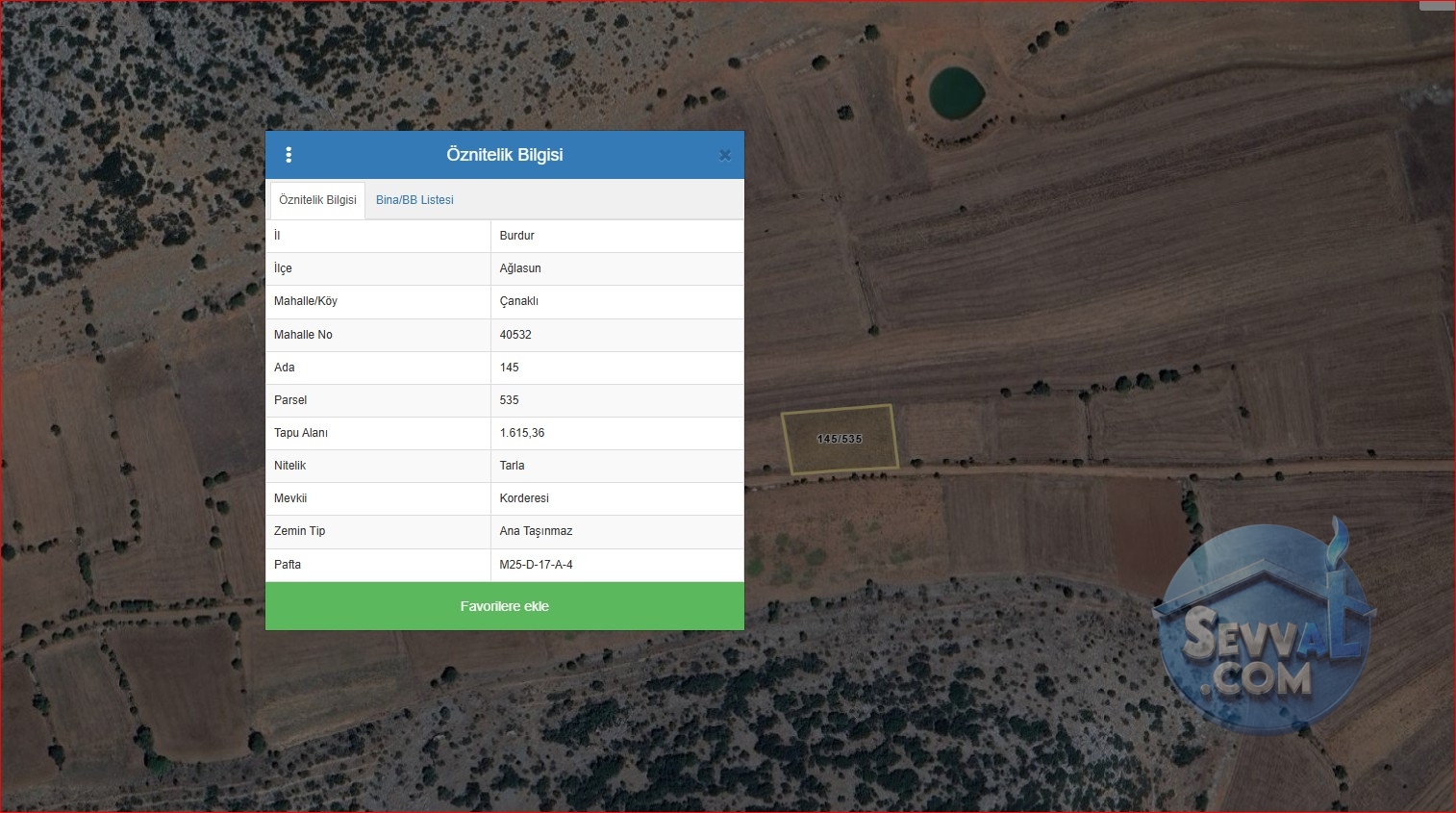Image resolution: width=1456 pixels, height=813 pixels.
Task: Click the Burdur value in İl row
Action: [516, 236]
